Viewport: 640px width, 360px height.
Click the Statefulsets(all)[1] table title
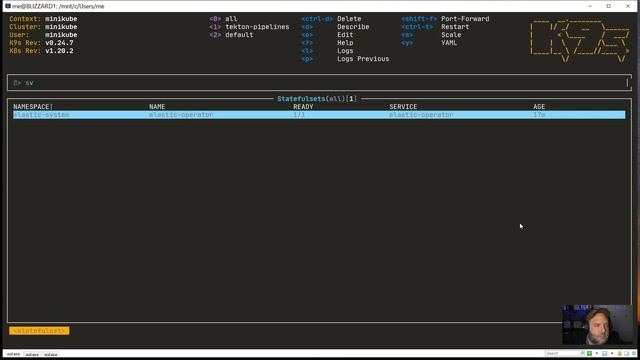coord(317,99)
